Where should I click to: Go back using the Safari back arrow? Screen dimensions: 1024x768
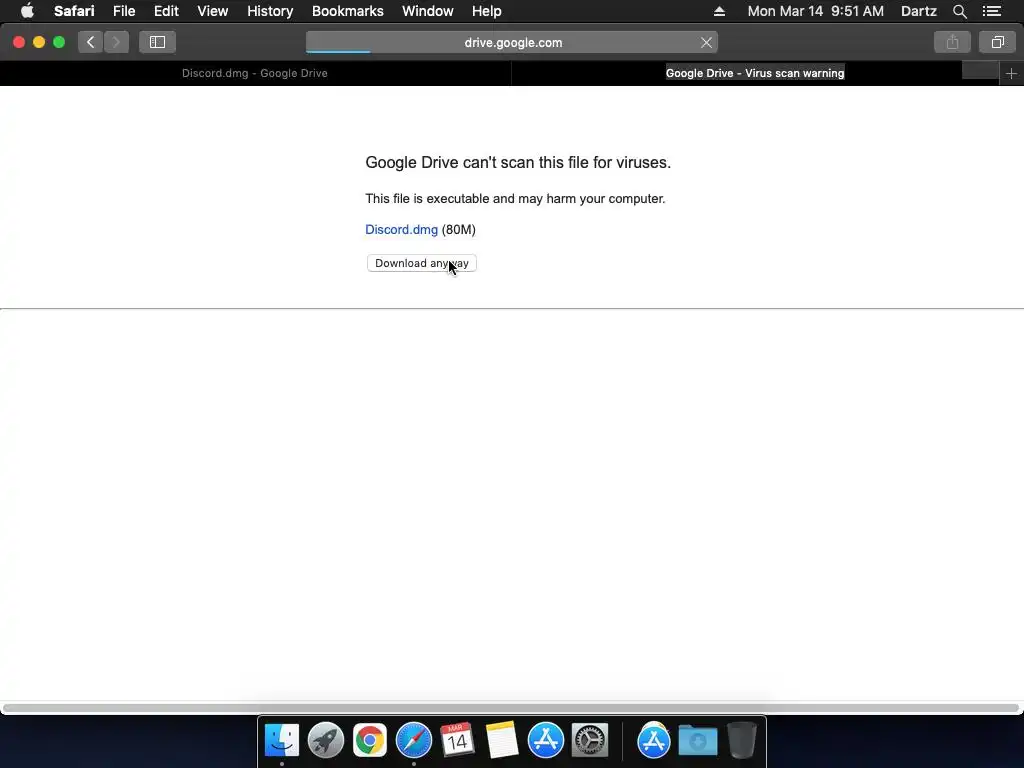pyautogui.click(x=91, y=42)
